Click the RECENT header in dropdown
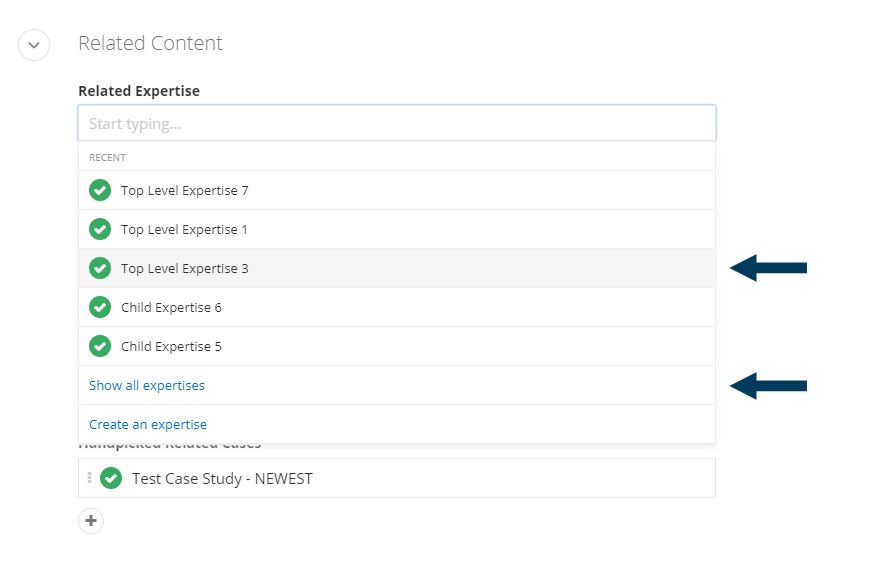Viewport: 894px width, 562px height. click(x=107, y=157)
